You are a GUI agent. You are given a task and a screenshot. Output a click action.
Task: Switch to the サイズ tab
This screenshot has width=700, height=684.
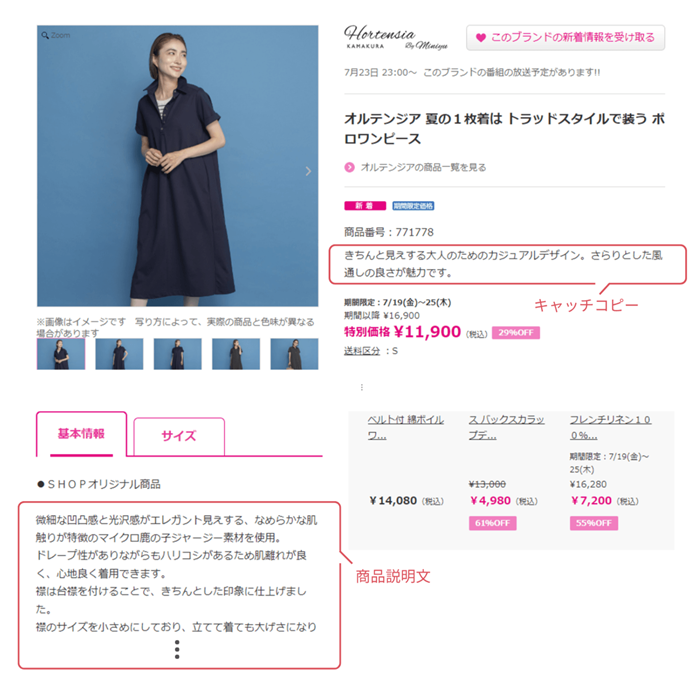(179, 436)
